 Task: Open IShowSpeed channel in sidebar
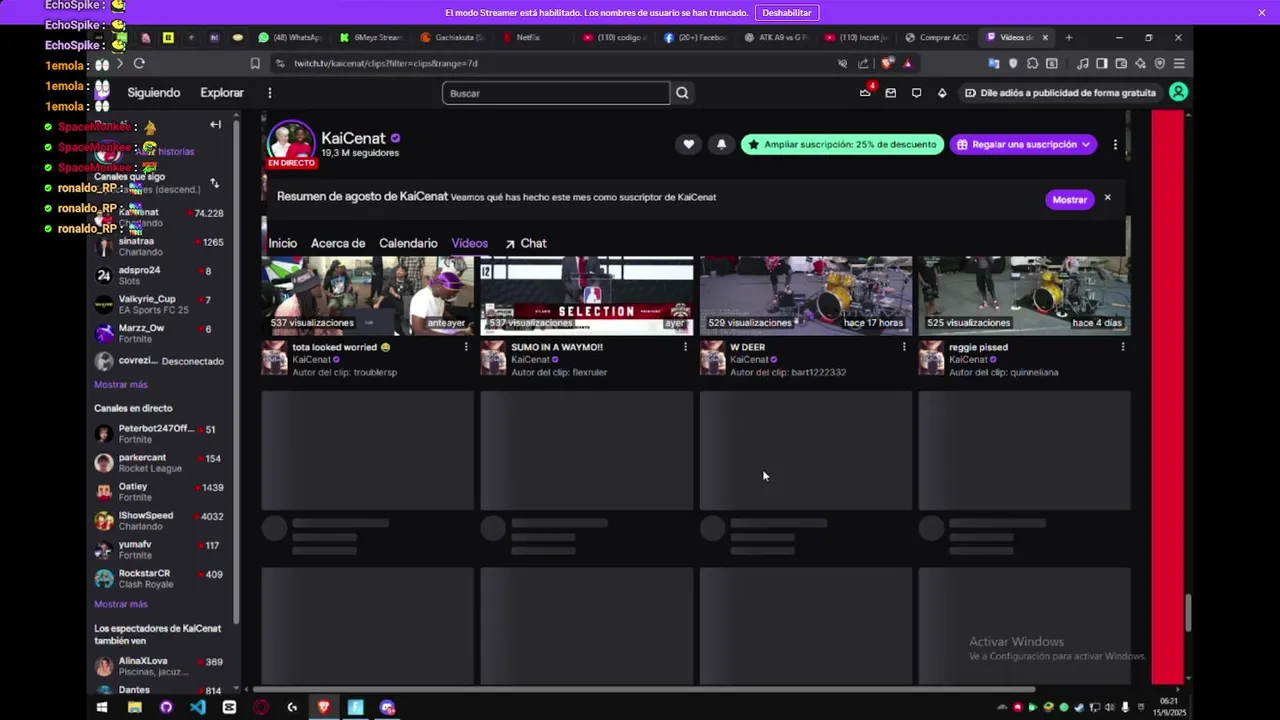tap(159, 521)
